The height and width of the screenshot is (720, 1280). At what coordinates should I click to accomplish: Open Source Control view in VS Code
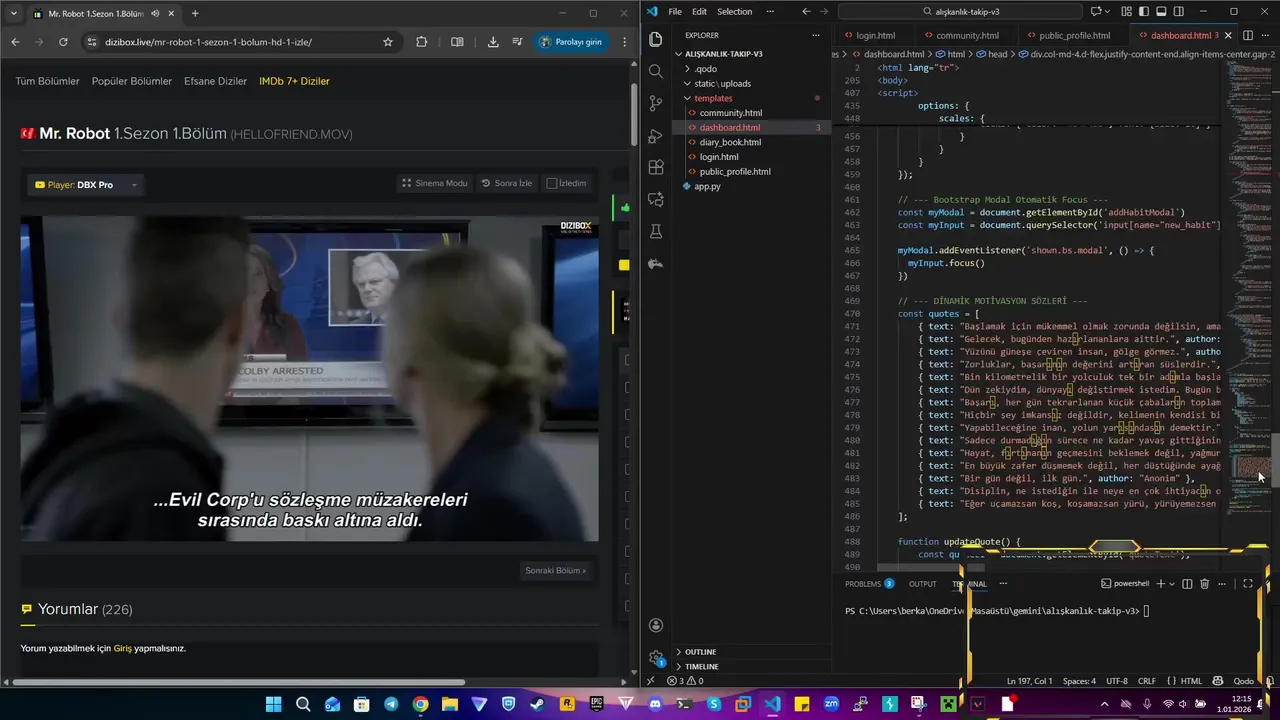[656, 103]
